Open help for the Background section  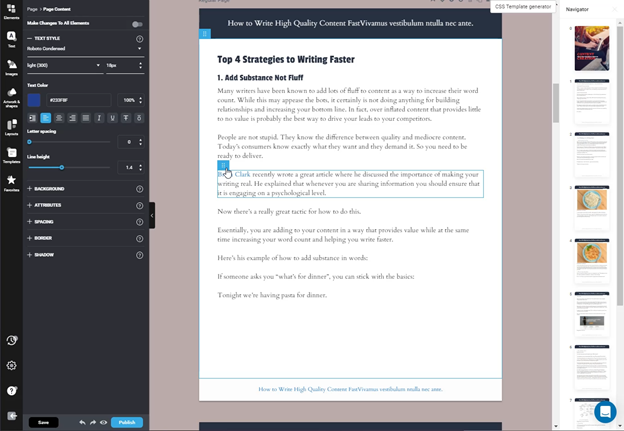click(x=139, y=189)
